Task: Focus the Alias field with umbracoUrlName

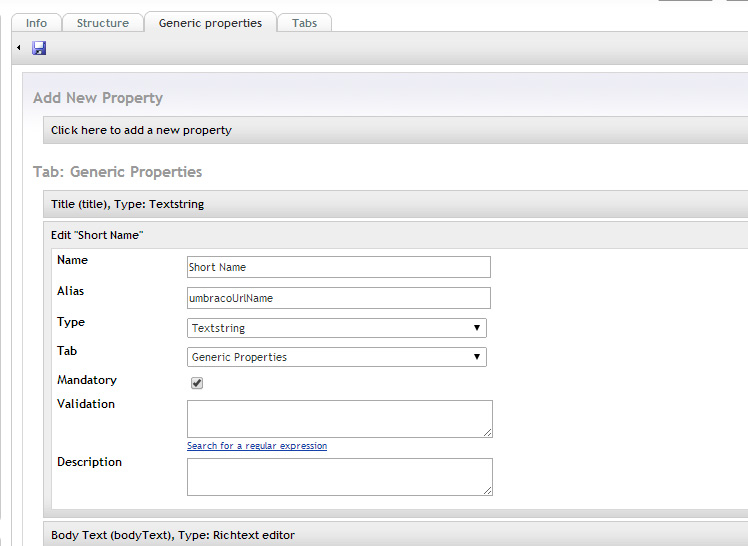Action: tap(339, 298)
